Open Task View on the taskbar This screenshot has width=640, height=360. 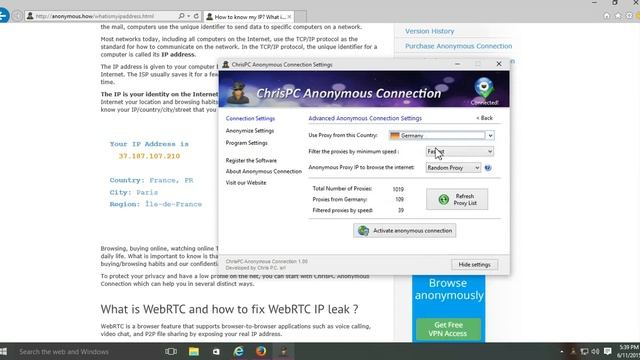click(x=171, y=351)
